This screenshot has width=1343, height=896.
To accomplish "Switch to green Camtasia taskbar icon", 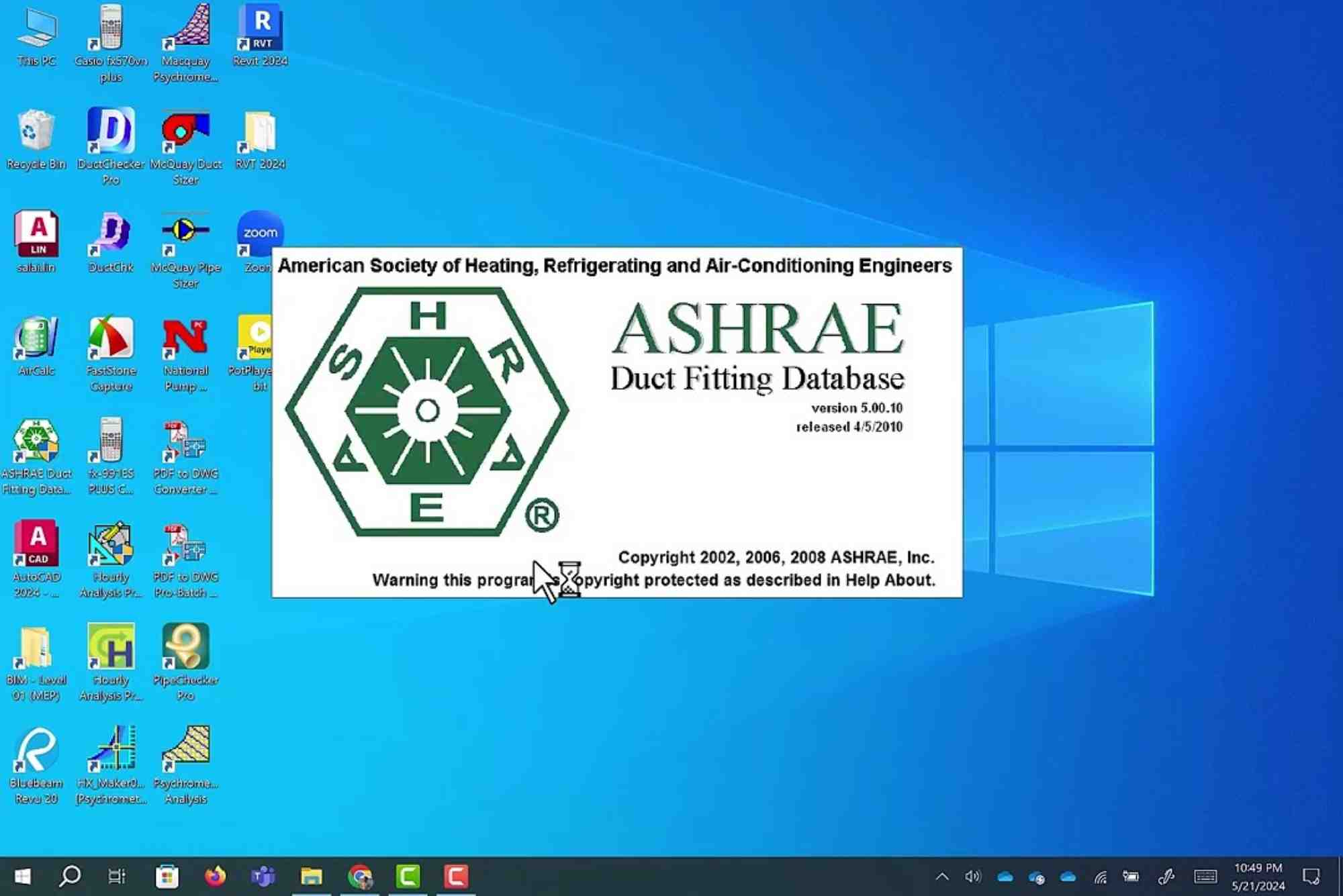I will pyautogui.click(x=408, y=877).
